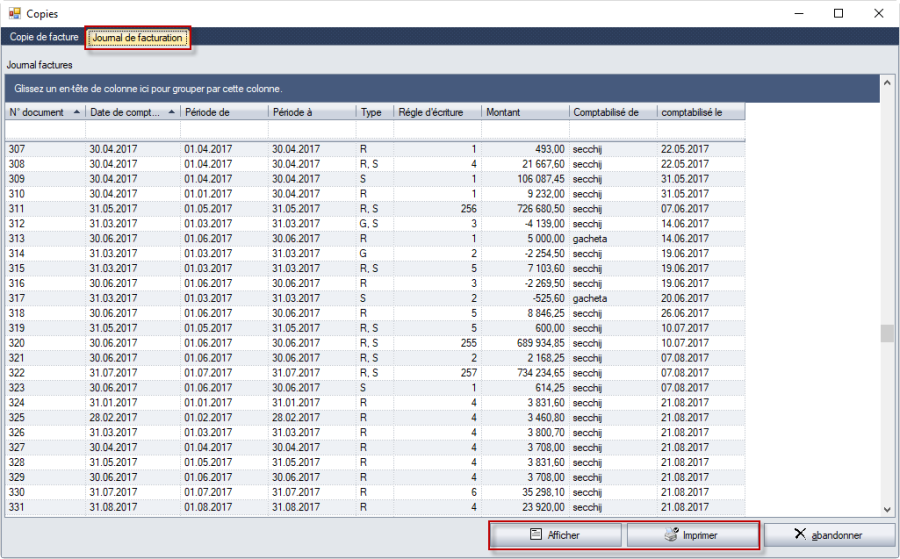Select document row 319
900x559 pixels.
pos(375,328)
